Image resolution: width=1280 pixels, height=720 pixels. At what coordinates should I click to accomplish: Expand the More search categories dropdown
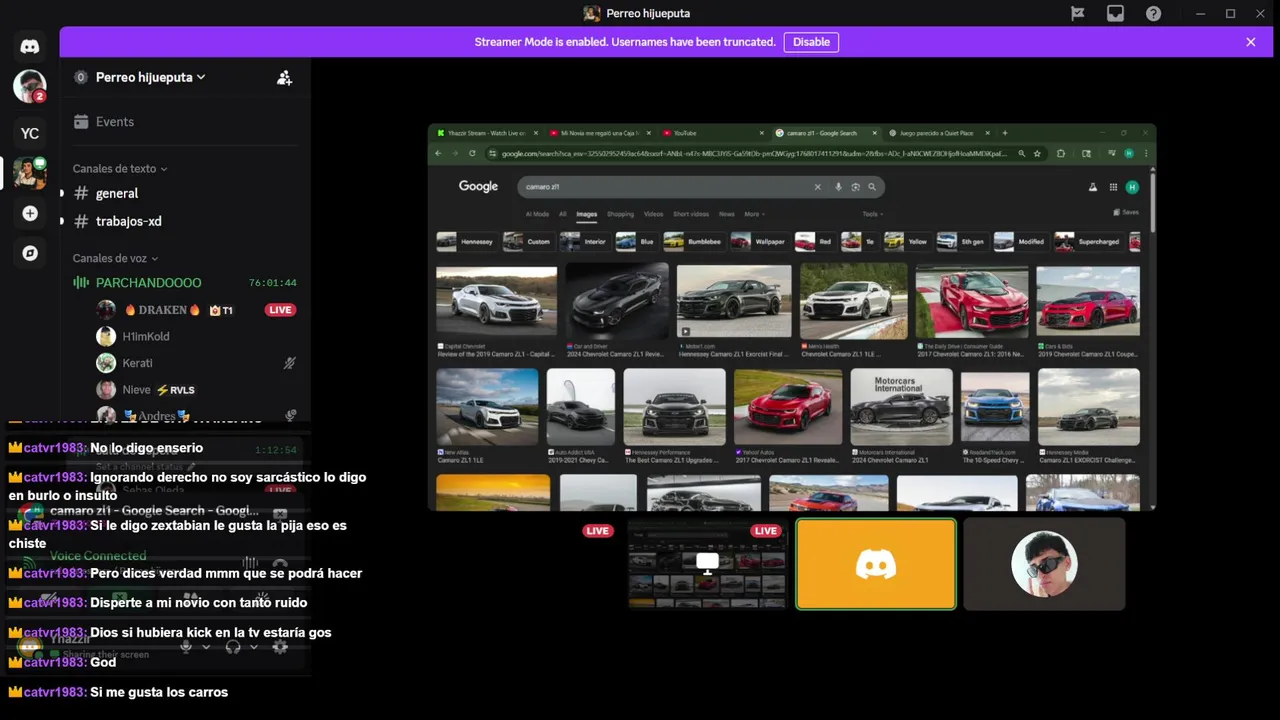coord(752,214)
